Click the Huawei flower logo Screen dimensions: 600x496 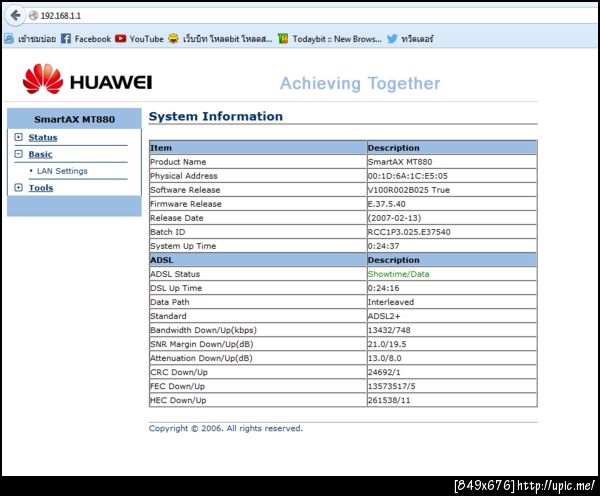[42, 79]
